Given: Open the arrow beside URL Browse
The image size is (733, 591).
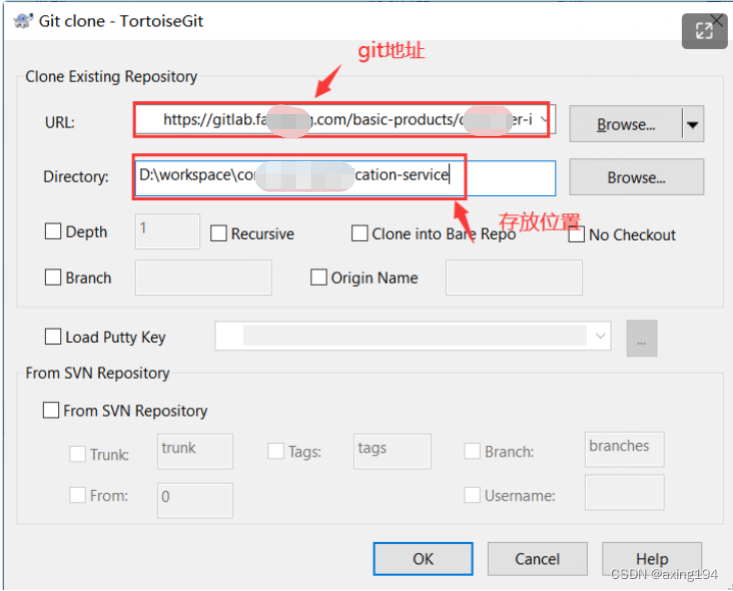Looking at the screenshot, I should (x=693, y=124).
